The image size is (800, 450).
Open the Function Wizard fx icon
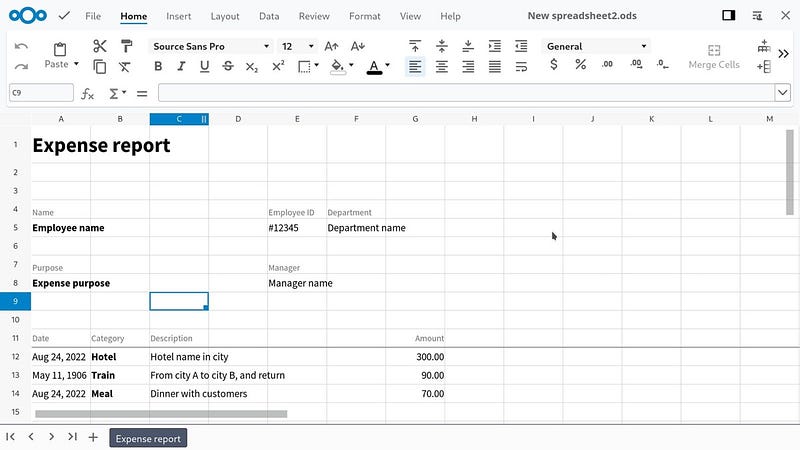(x=87, y=93)
